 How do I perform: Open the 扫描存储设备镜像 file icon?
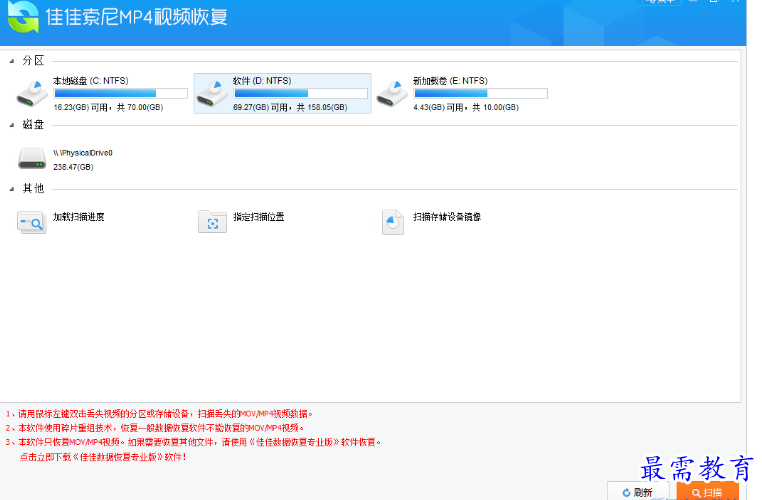[x=393, y=222]
